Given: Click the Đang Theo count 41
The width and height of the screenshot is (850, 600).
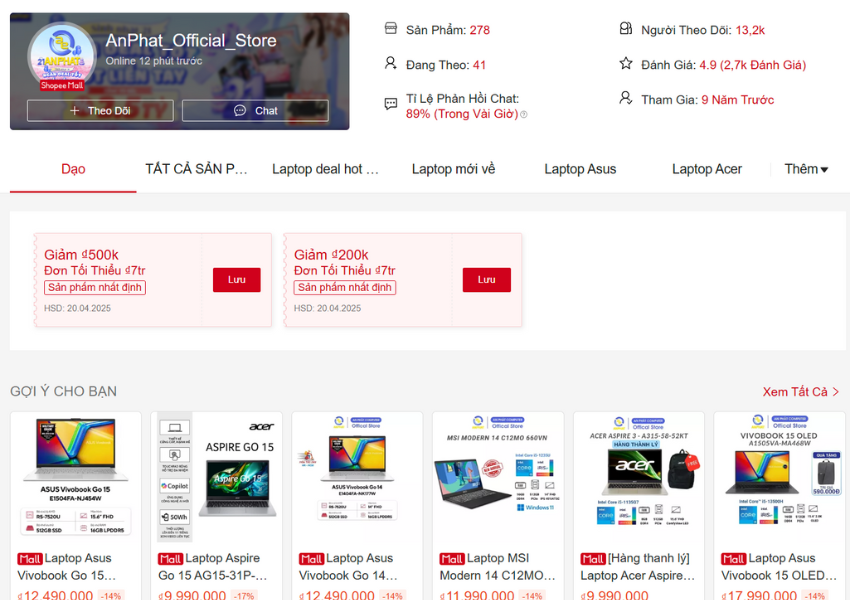Looking at the screenshot, I should click(x=479, y=65).
